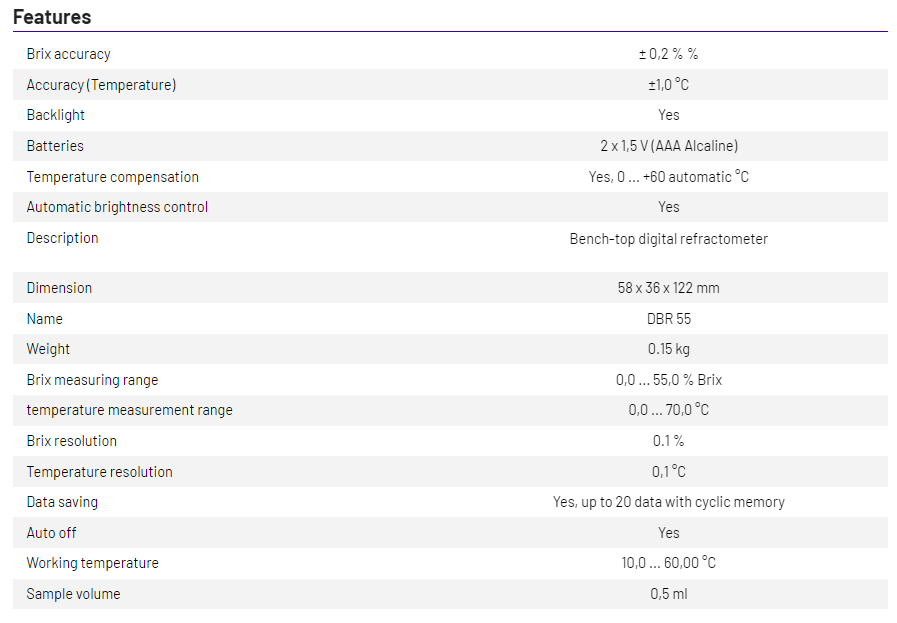The width and height of the screenshot is (897, 623).
Task: Click the Features heading
Action: point(52,17)
